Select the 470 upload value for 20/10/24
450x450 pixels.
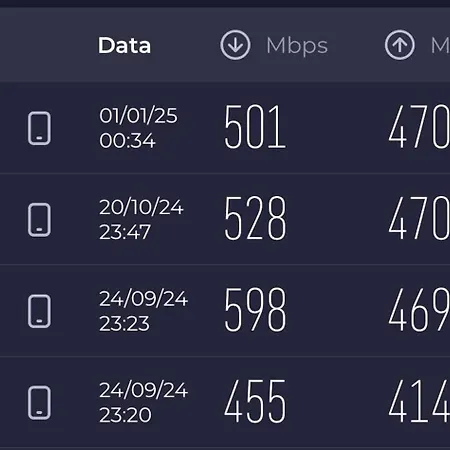coord(419,218)
